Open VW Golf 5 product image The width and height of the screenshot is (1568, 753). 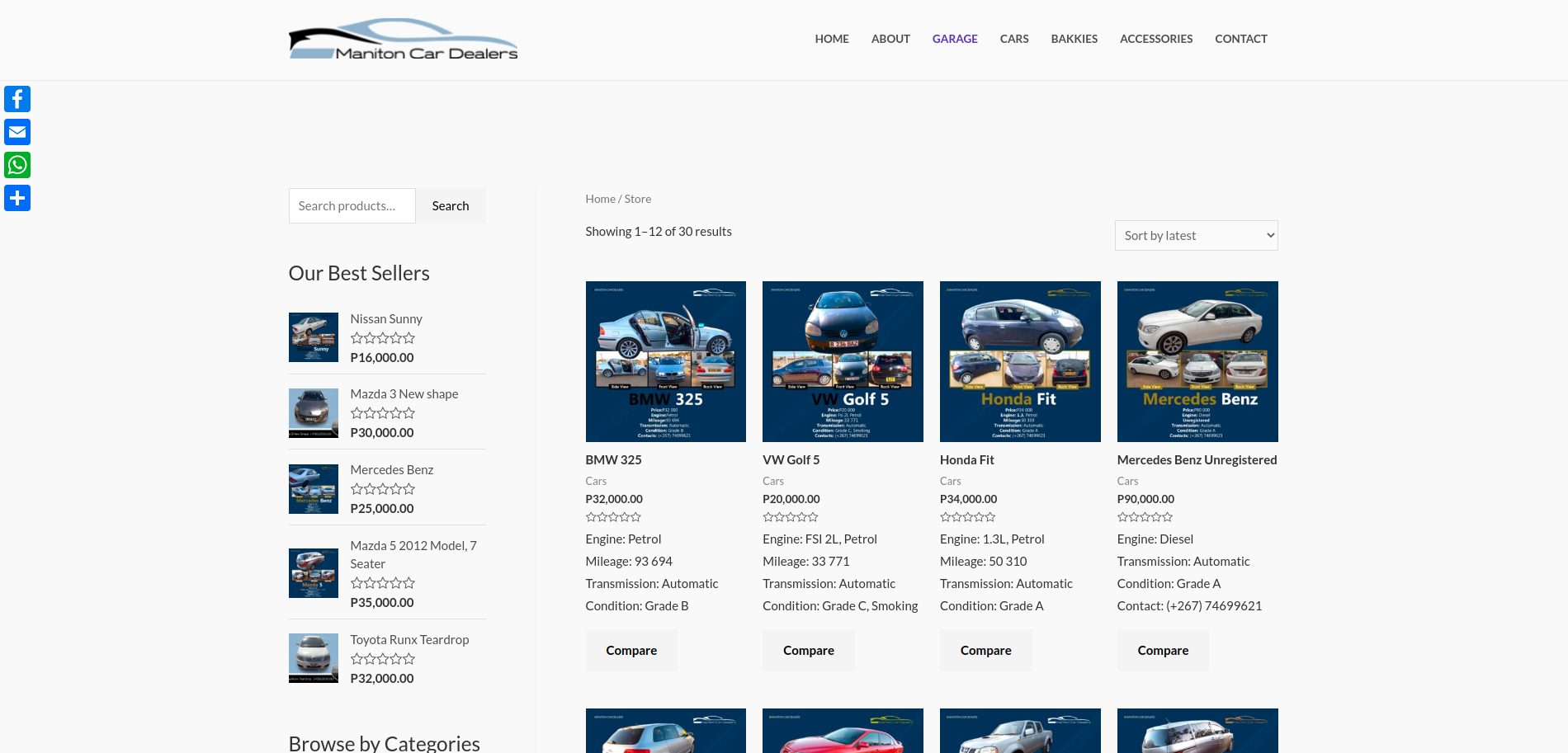tap(843, 361)
